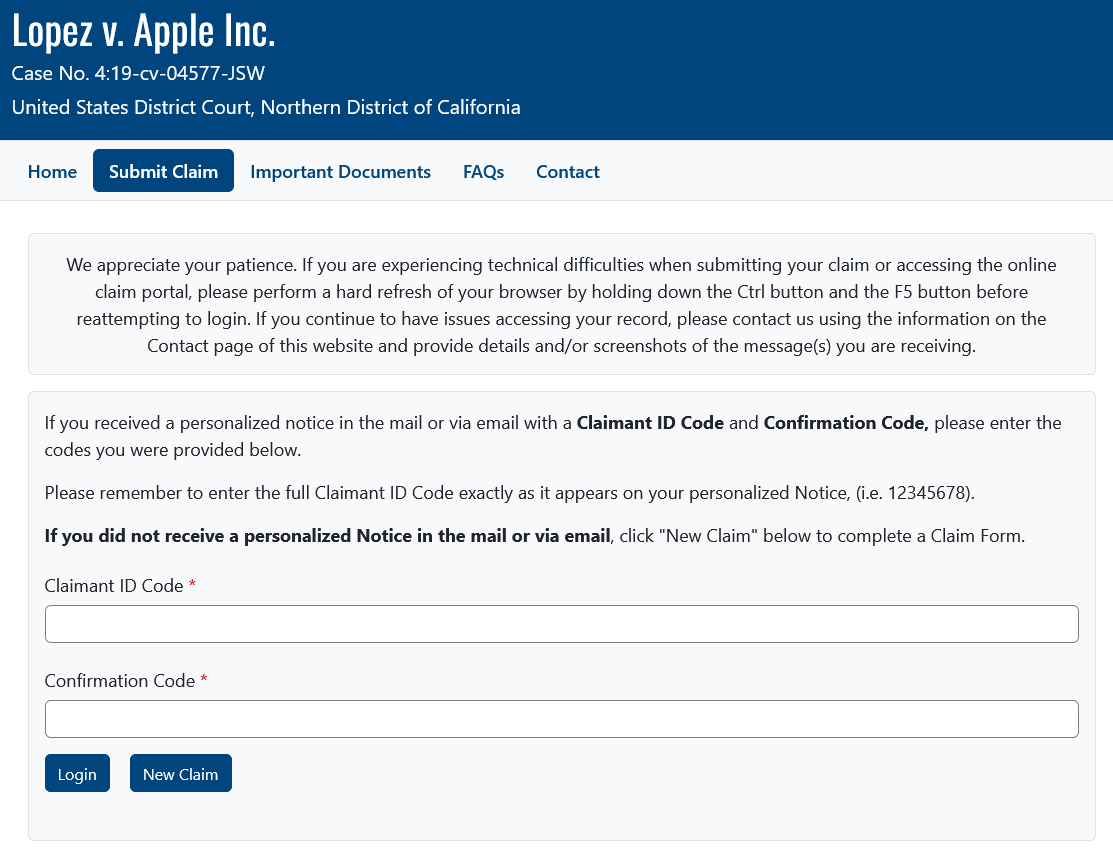
Task: Click the example code 12345678 sentence
Action: click(510, 493)
